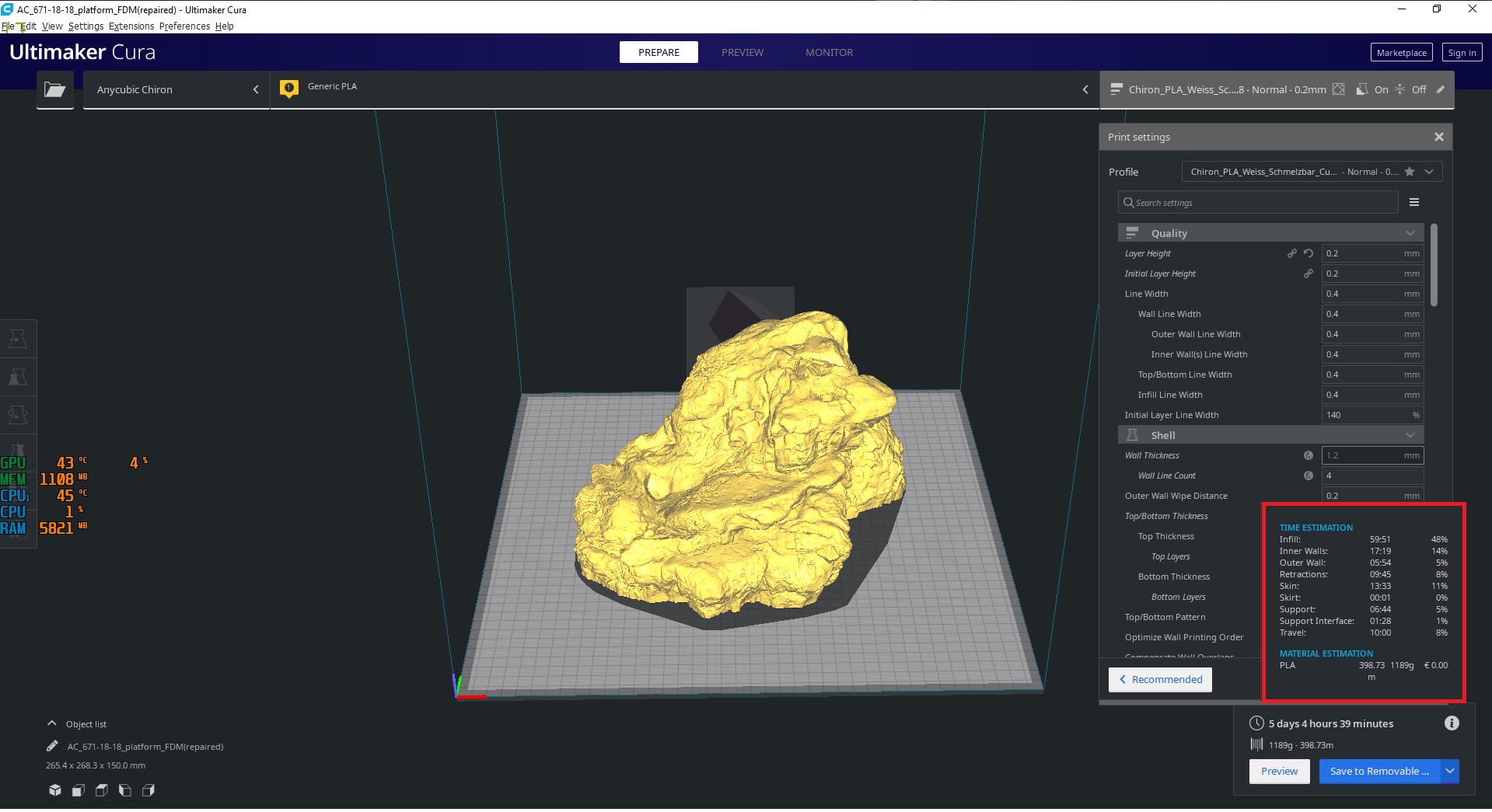Click the clock icon beside print duration
The height and width of the screenshot is (812, 1492).
(1256, 723)
